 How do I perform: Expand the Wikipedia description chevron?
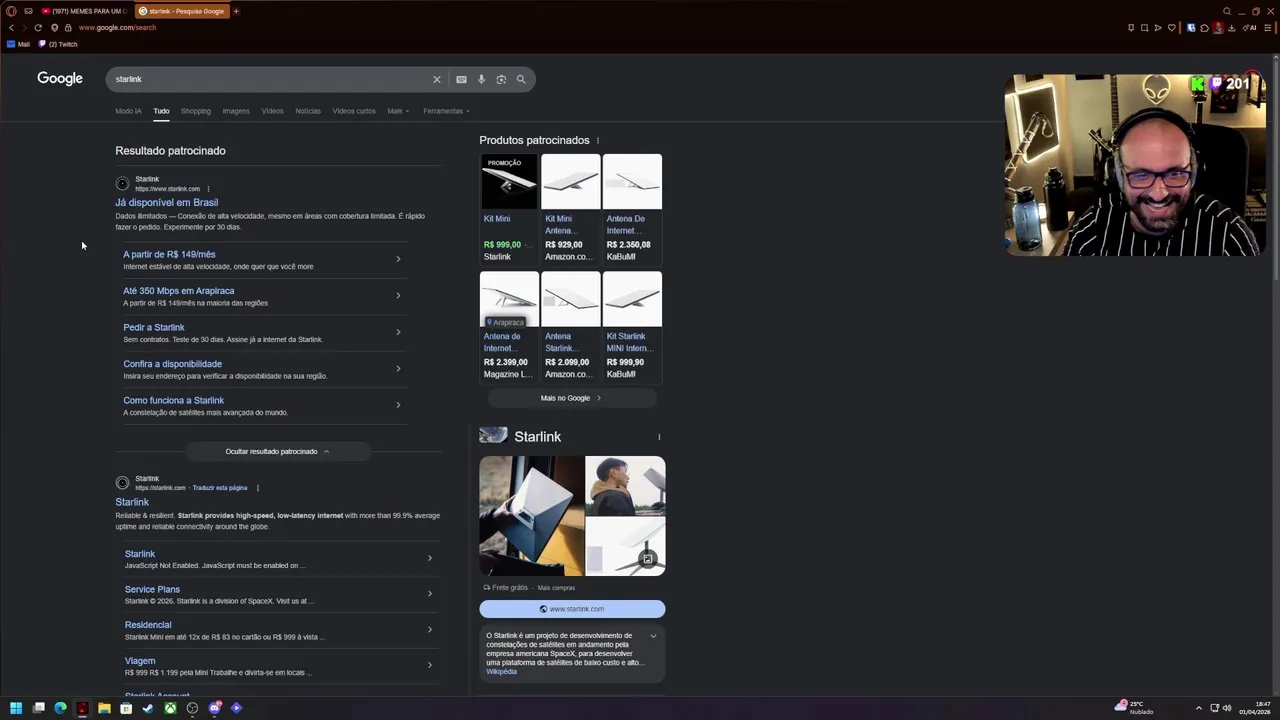point(653,636)
